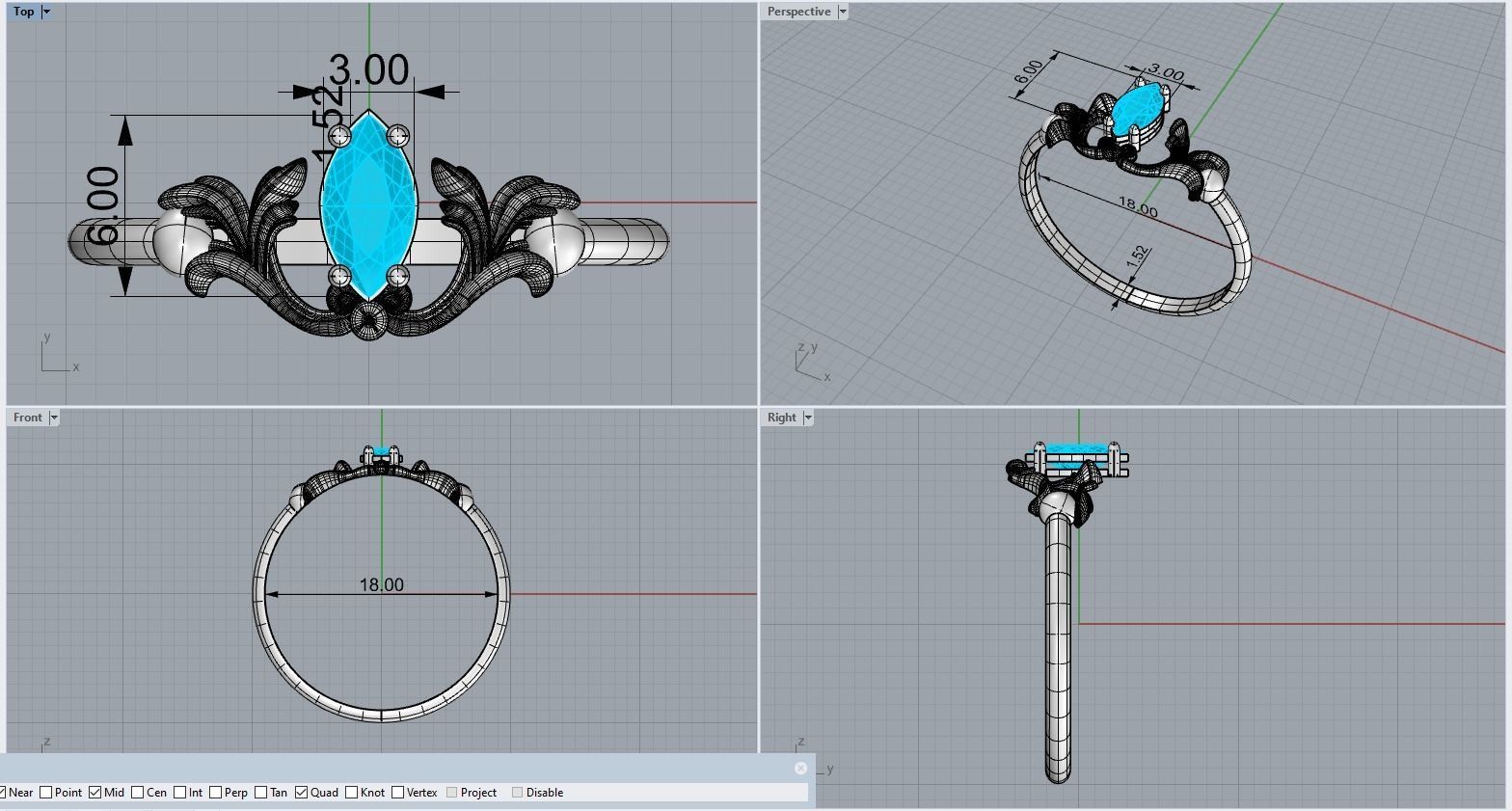This screenshot has width=1512, height=811.
Task: Open the Perspective viewport dropdown arrow
Action: (842, 12)
